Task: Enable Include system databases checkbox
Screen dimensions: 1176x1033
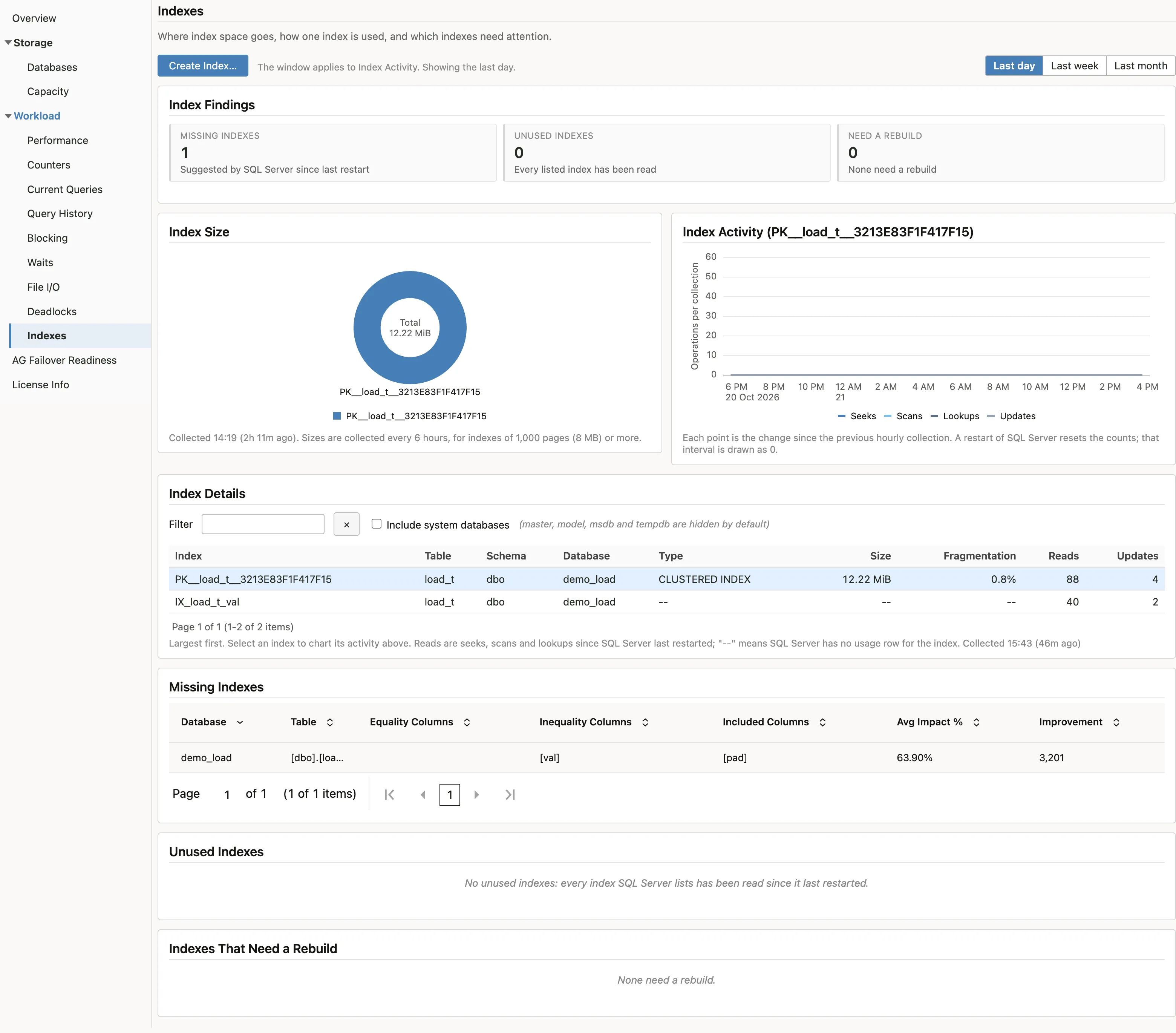Action: (376, 524)
